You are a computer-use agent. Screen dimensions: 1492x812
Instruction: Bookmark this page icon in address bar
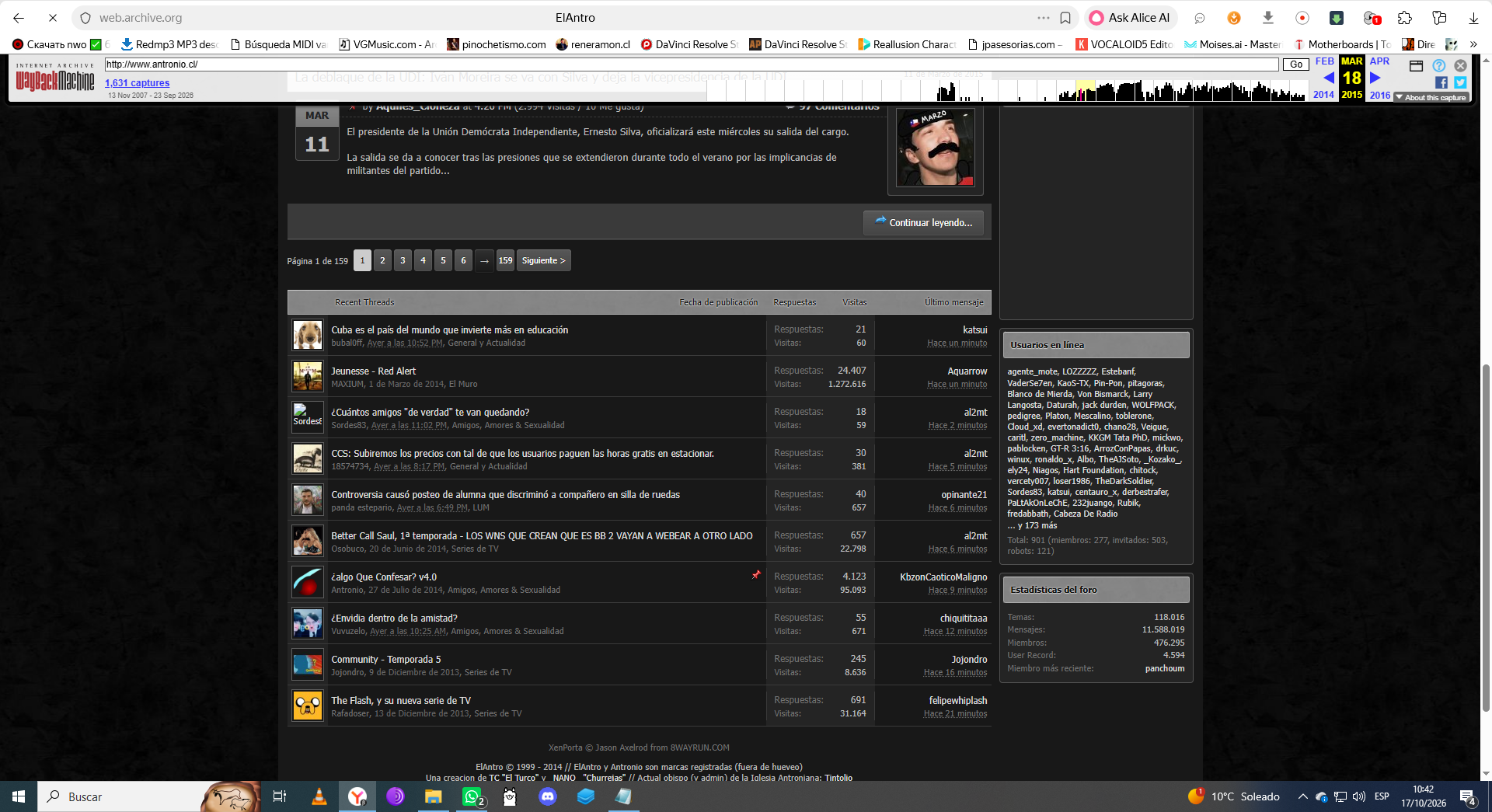(1065, 18)
